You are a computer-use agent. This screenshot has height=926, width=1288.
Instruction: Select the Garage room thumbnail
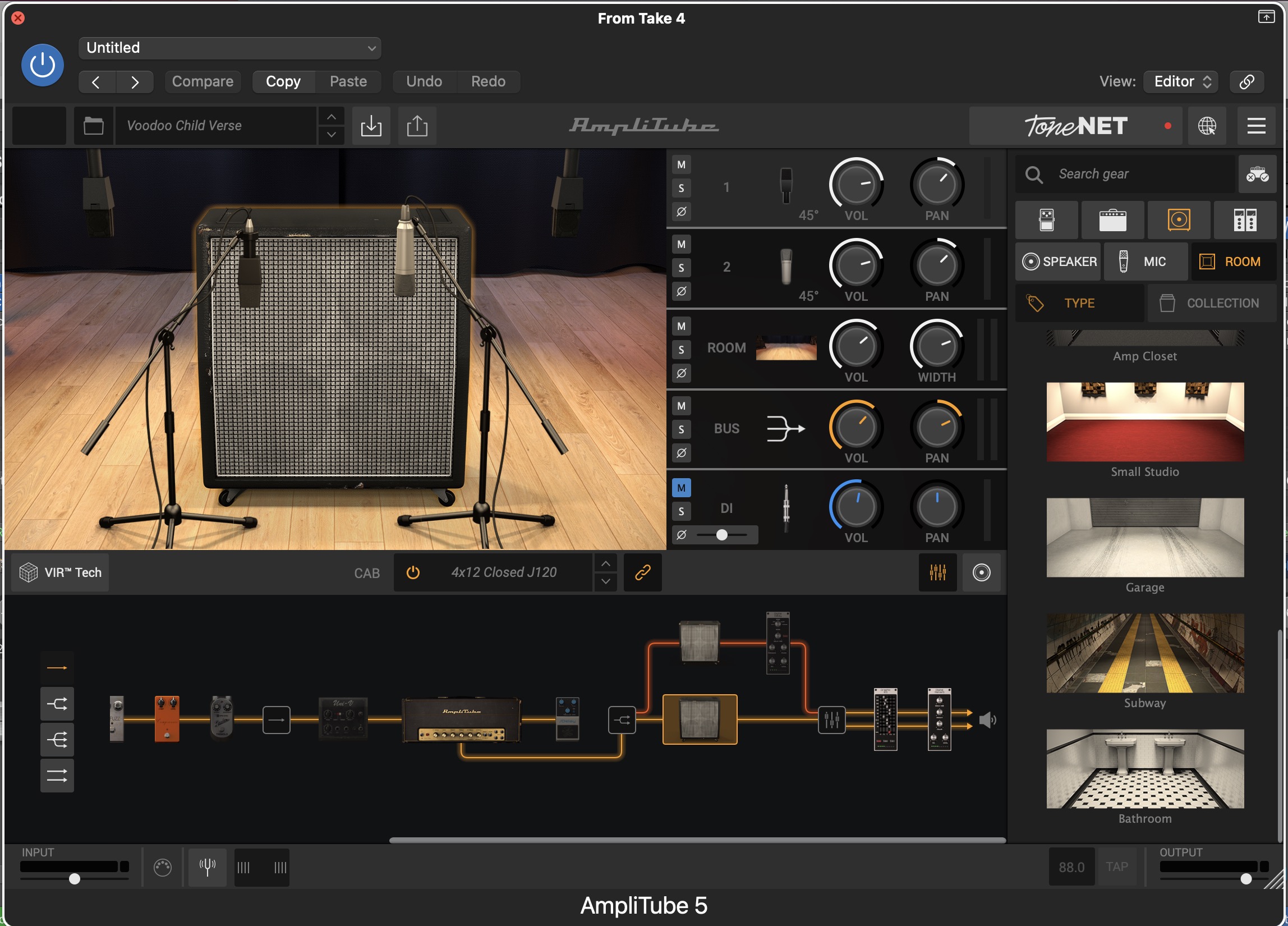click(1145, 538)
